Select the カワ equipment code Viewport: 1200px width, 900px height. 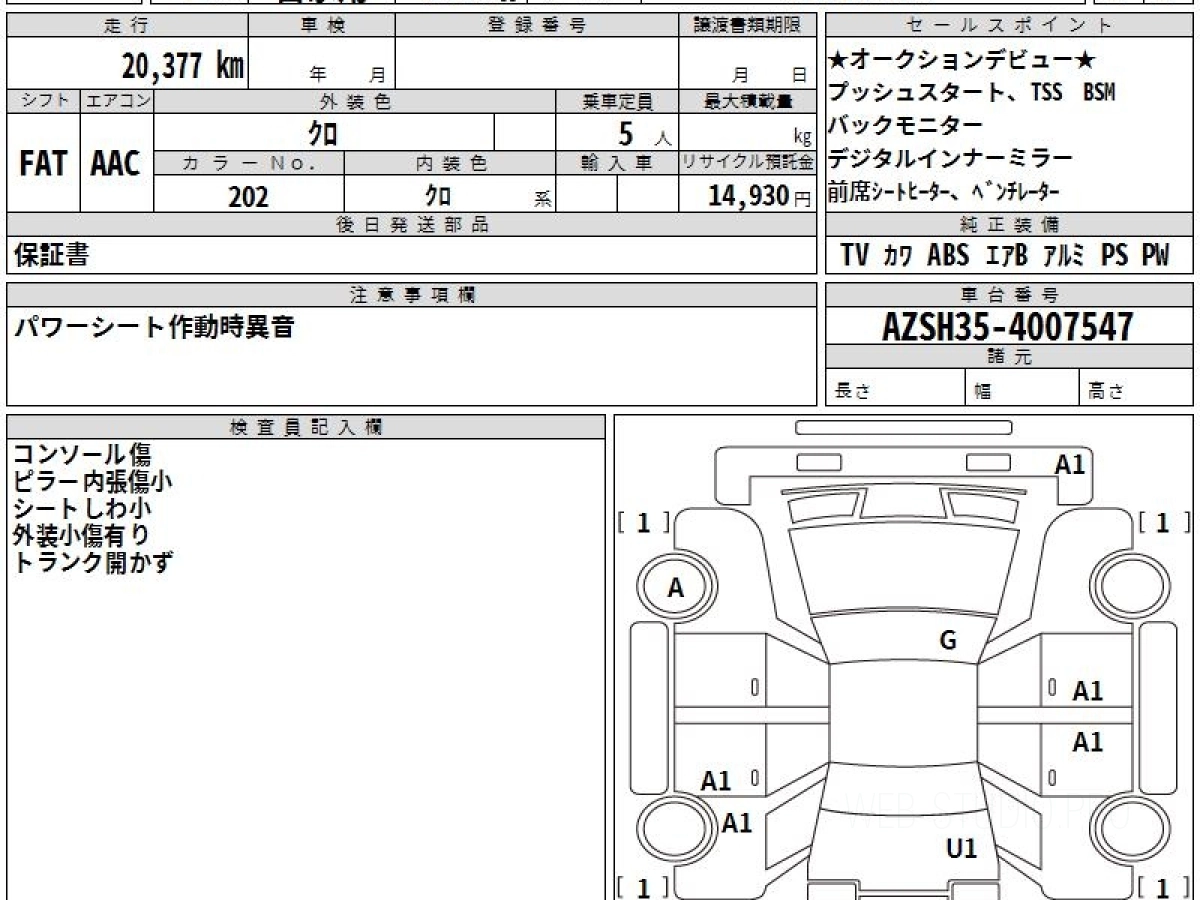pyautogui.click(x=898, y=256)
